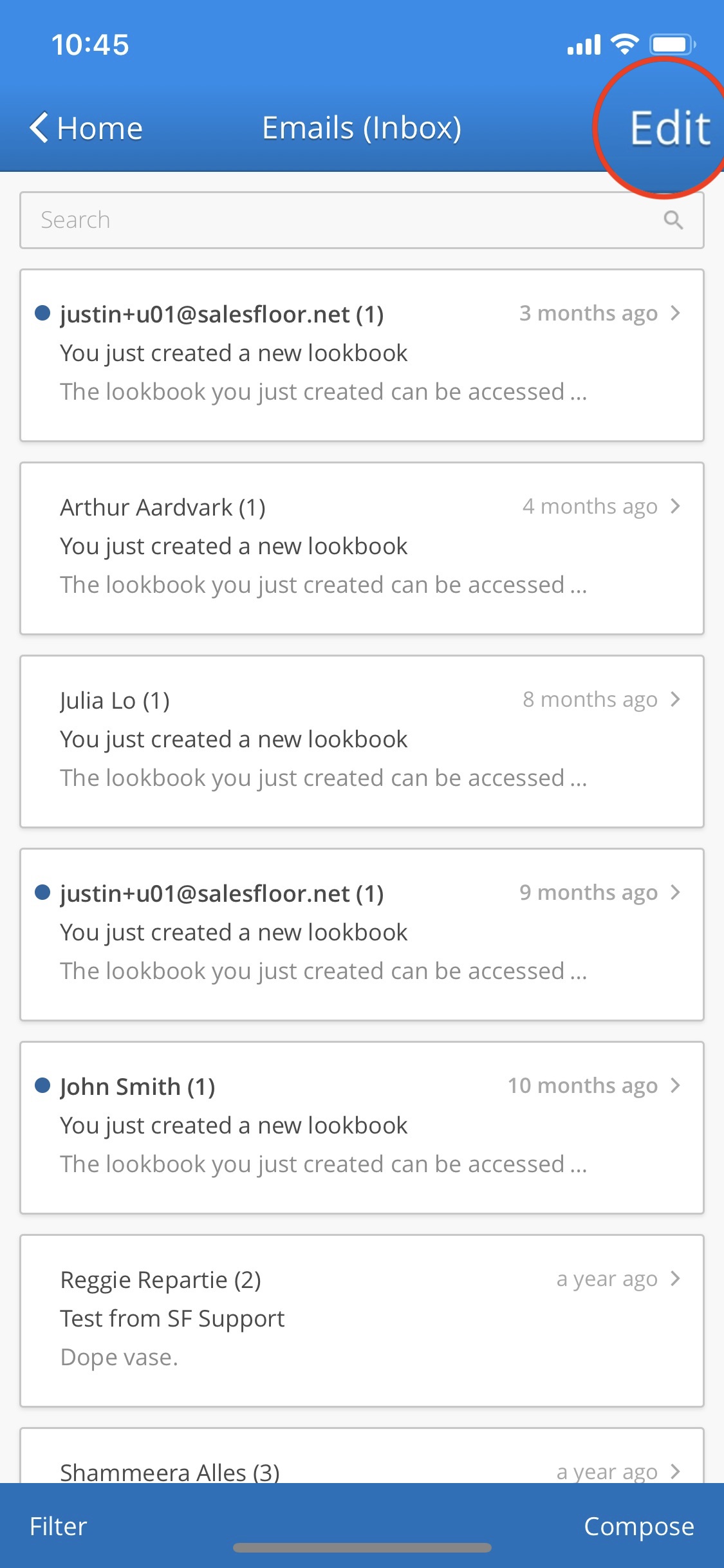Viewport: 724px width, 1568px height.
Task: Open chevron on Reggie Repartie email
Action: point(675,1279)
